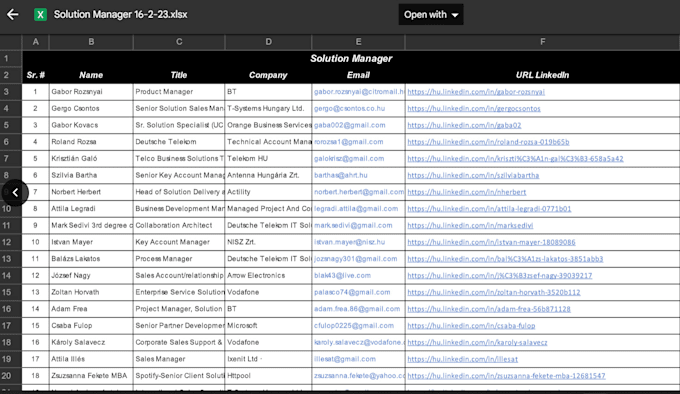Select column E header
The image size is (680, 394).
point(358,42)
